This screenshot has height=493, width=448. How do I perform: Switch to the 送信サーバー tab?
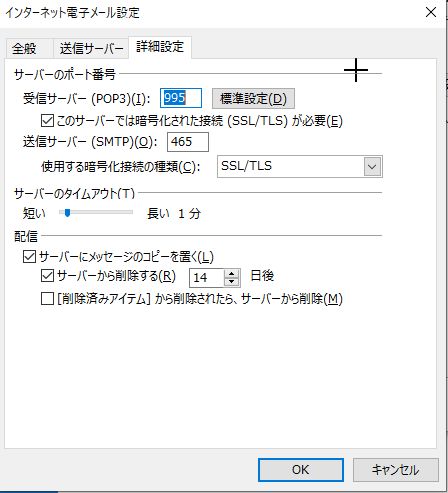pyautogui.click(x=91, y=49)
